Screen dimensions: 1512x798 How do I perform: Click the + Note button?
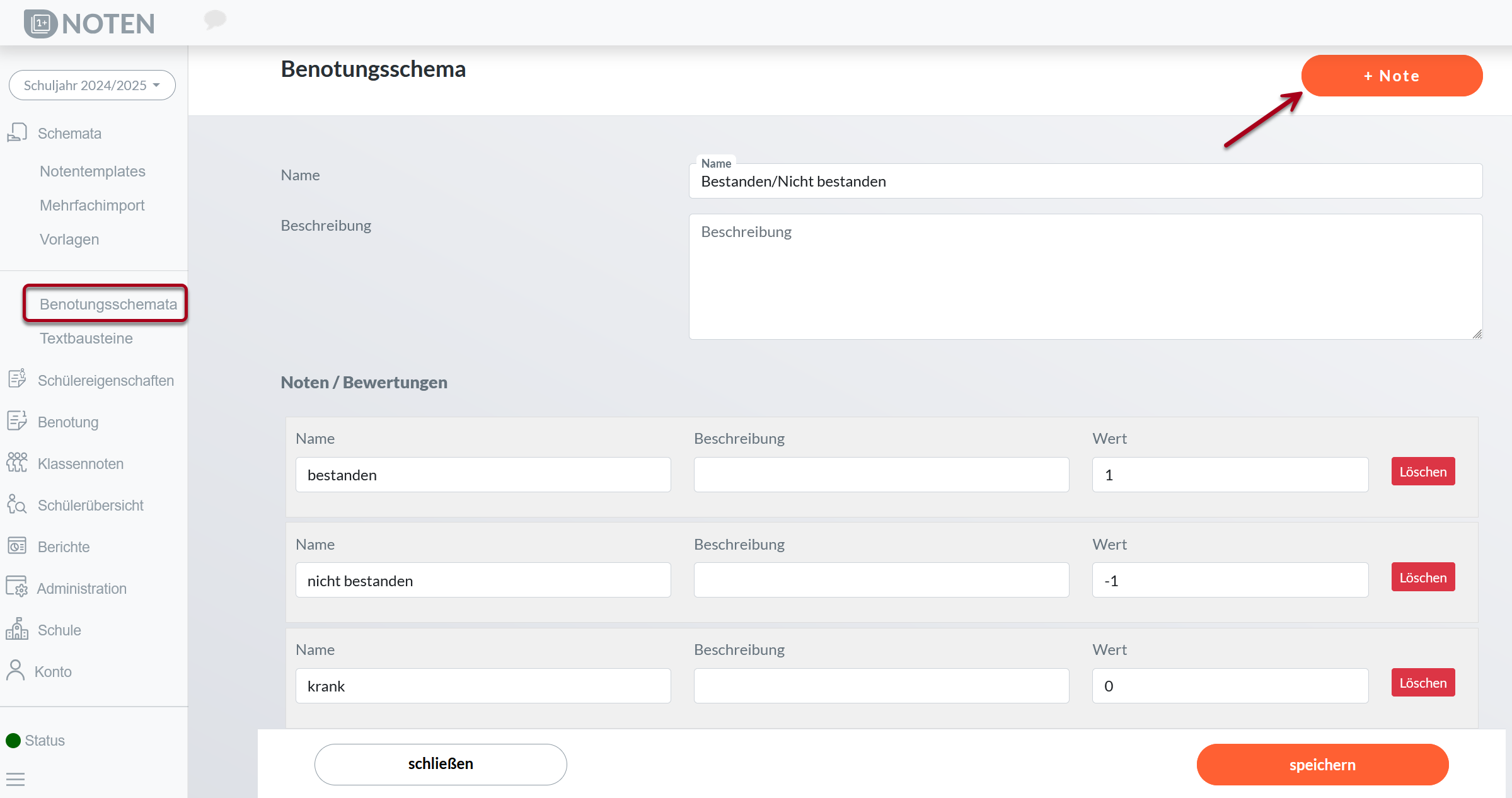(1391, 76)
